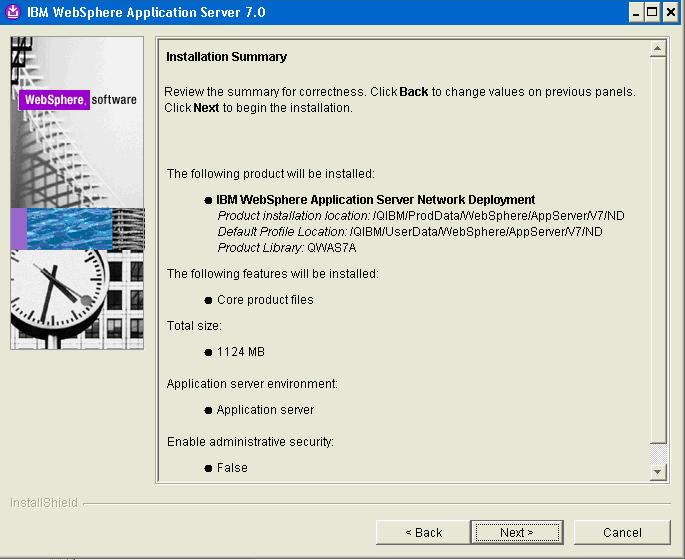Click the InstallShield label
Screen dimensions: 685x560
(x=44, y=503)
